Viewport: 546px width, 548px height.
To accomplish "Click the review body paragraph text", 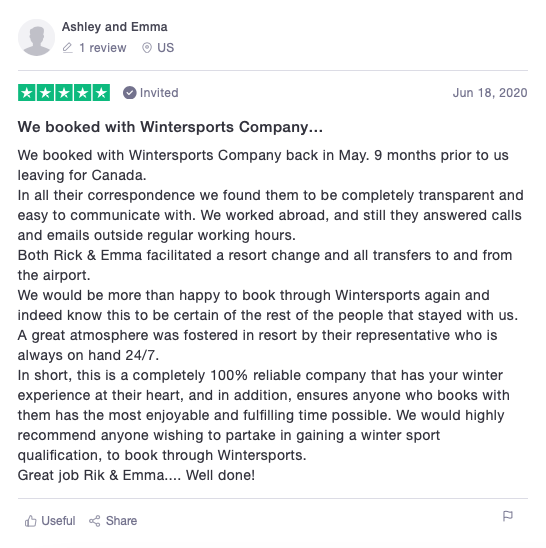I will pyautogui.click(x=271, y=315).
